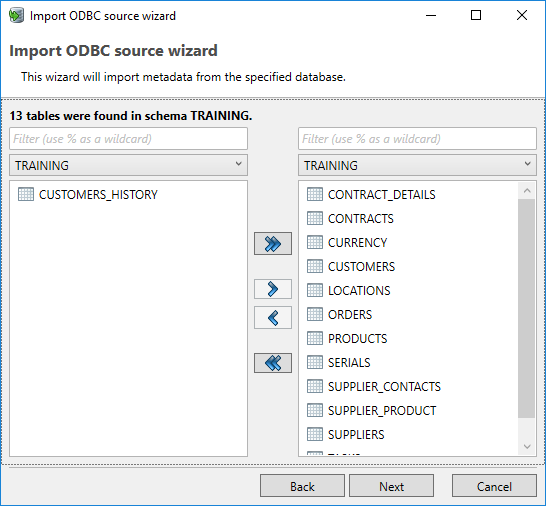The width and height of the screenshot is (546, 506).
Task: Click the SUPPLIERS table icon
Action: [315, 434]
